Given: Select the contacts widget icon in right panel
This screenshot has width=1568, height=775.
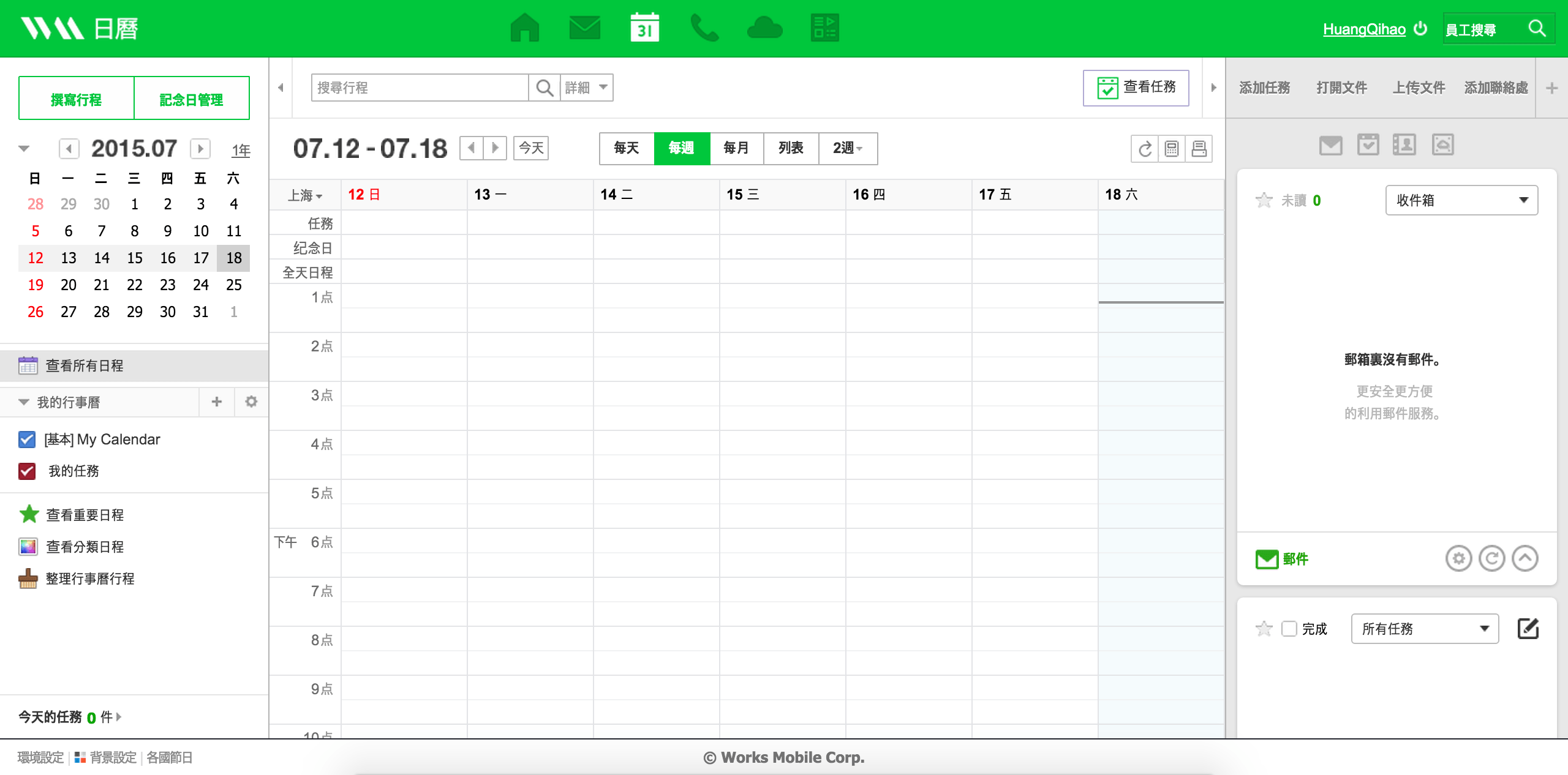Looking at the screenshot, I should [1404, 145].
